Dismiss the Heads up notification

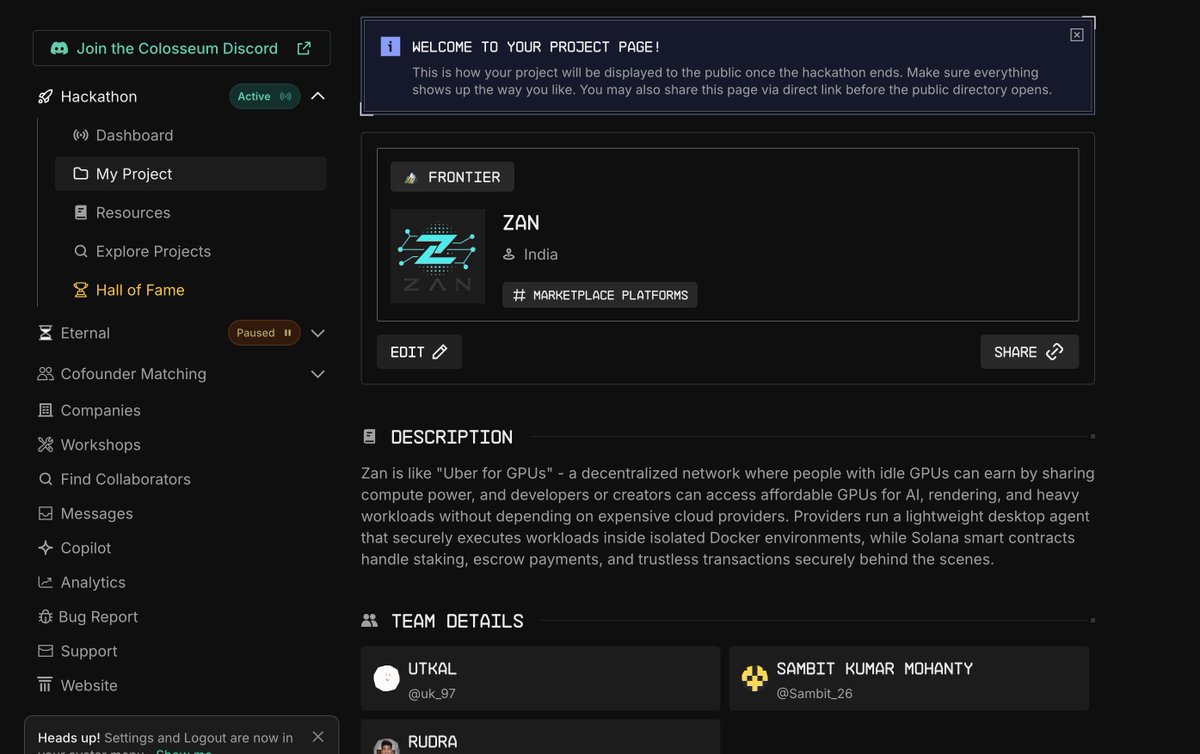click(x=318, y=737)
